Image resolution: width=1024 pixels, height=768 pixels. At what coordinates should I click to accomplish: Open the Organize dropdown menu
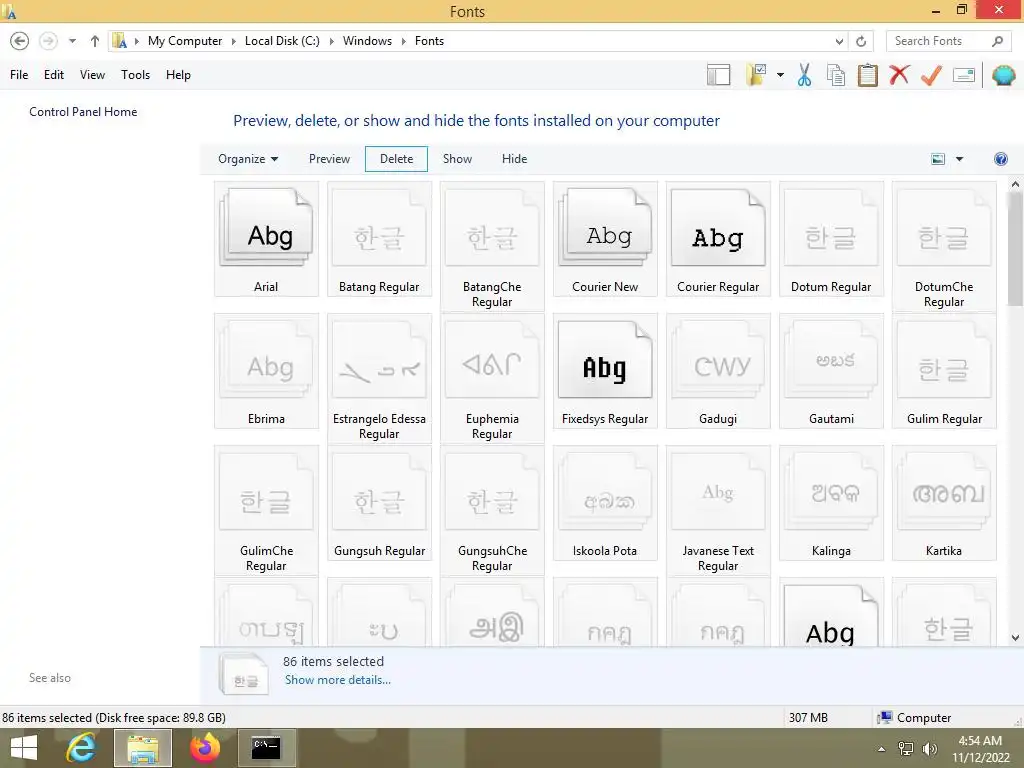point(248,159)
